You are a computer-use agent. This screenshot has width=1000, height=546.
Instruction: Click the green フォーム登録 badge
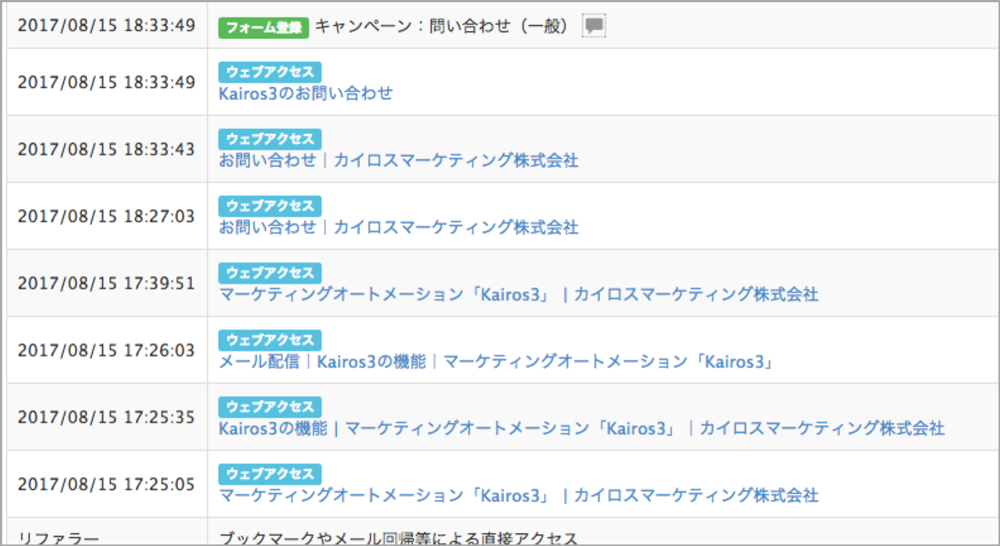click(263, 27)
